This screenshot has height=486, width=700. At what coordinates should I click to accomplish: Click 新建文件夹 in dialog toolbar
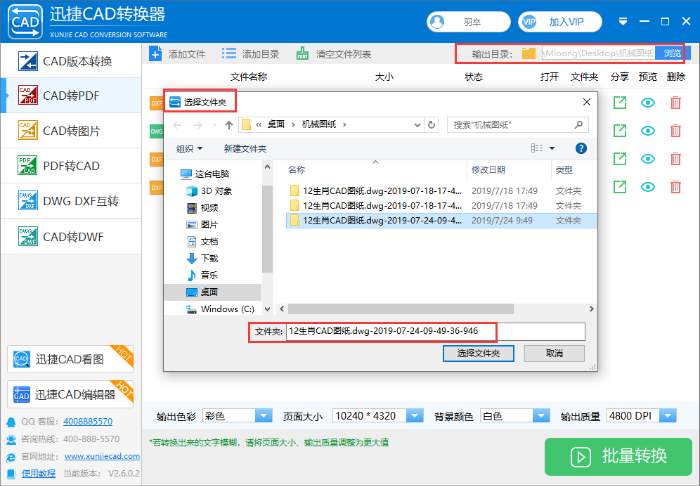tap(245, 149)
